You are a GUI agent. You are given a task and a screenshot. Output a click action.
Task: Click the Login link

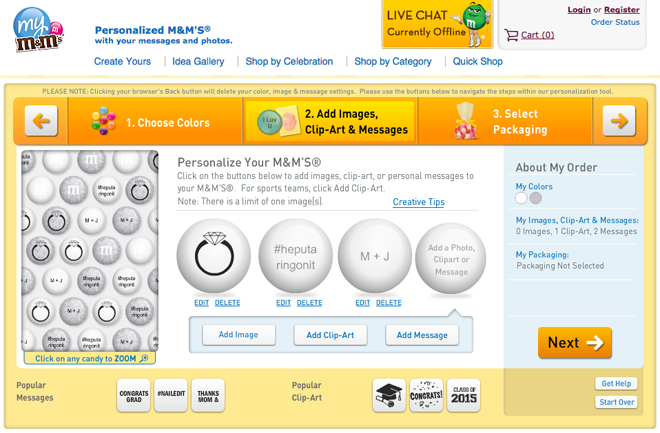[579, 9]
